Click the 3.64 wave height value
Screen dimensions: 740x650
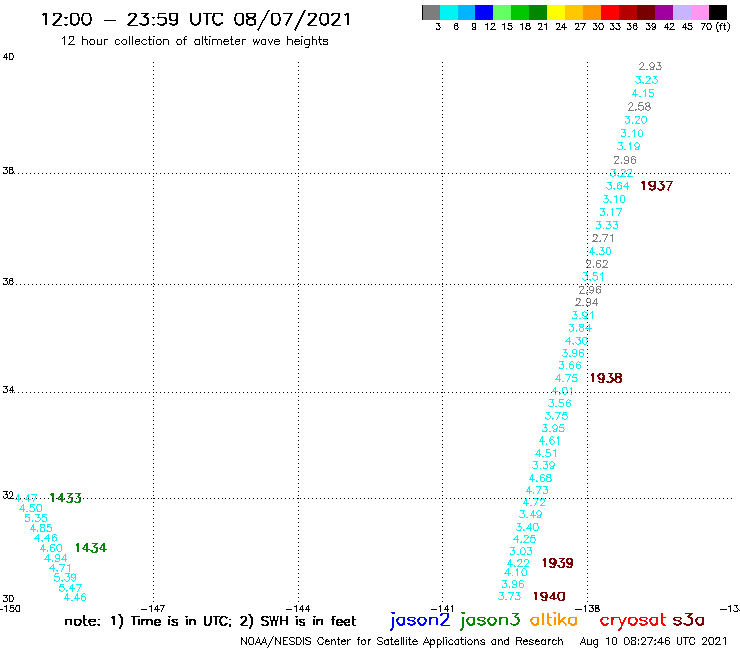pos(618,186)
